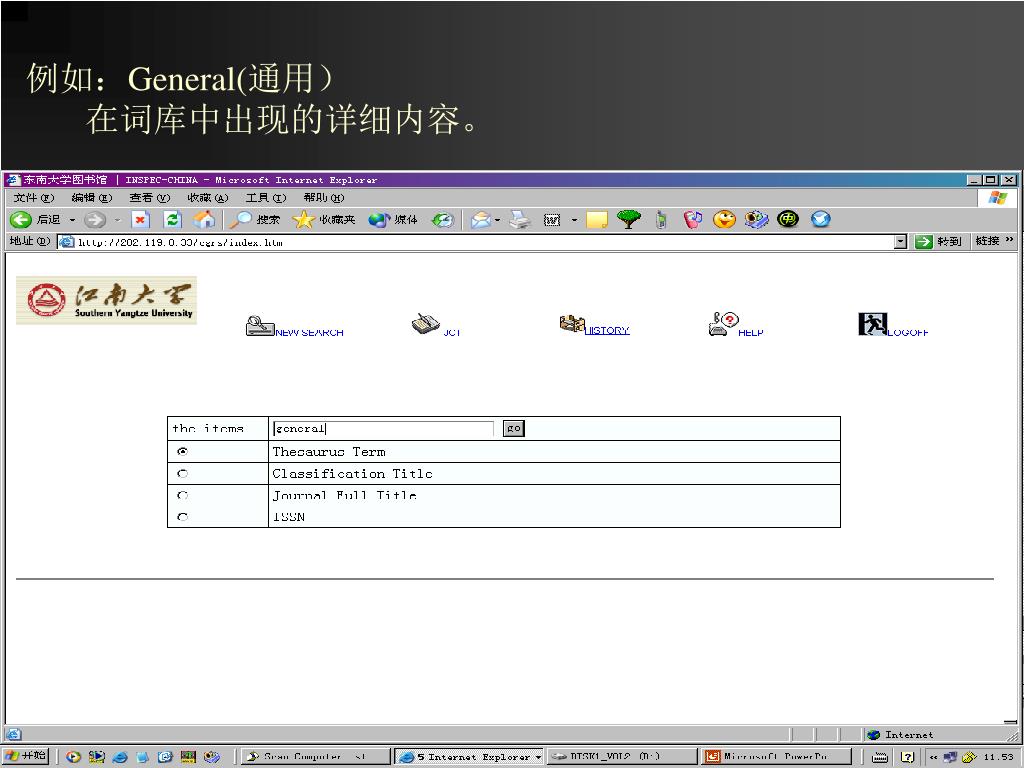
Task: Open the History icon
Action: click(x=571, y=324)
